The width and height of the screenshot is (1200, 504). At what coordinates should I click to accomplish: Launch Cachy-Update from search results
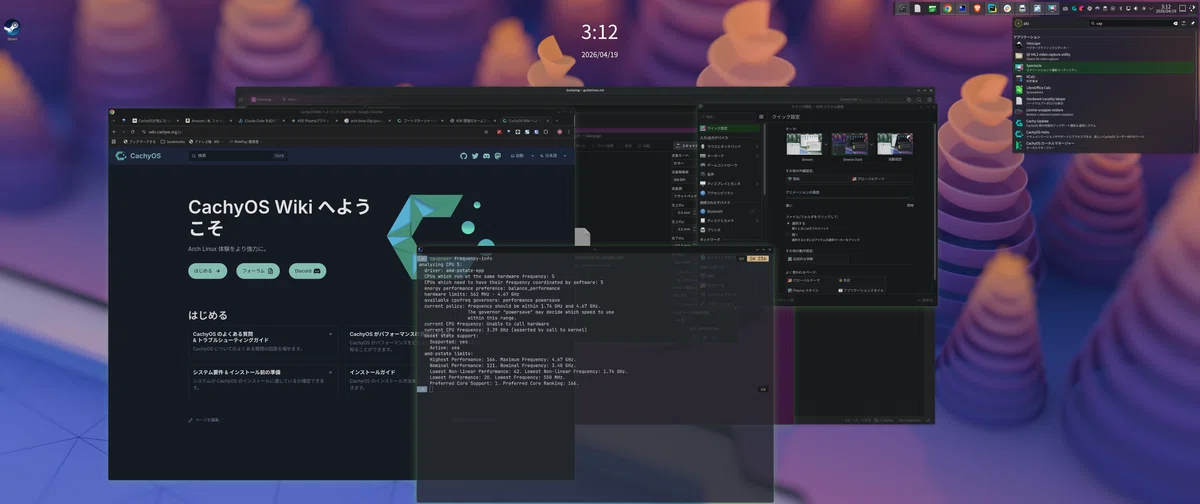click(x=1104, y=123)
